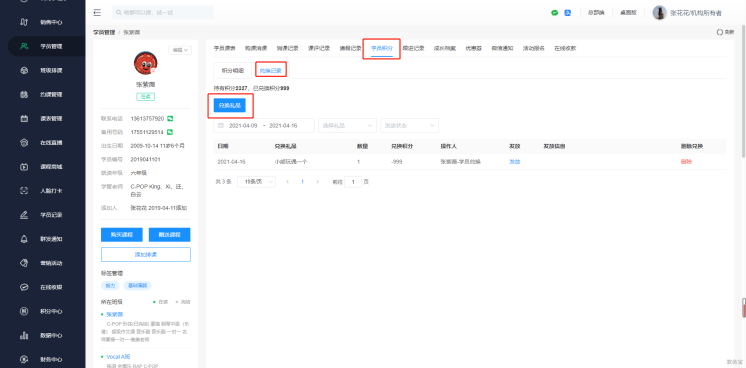This screenshot has height=368, width=746.
Task: Select the 学员积分 tab
Action: [382, 48]
